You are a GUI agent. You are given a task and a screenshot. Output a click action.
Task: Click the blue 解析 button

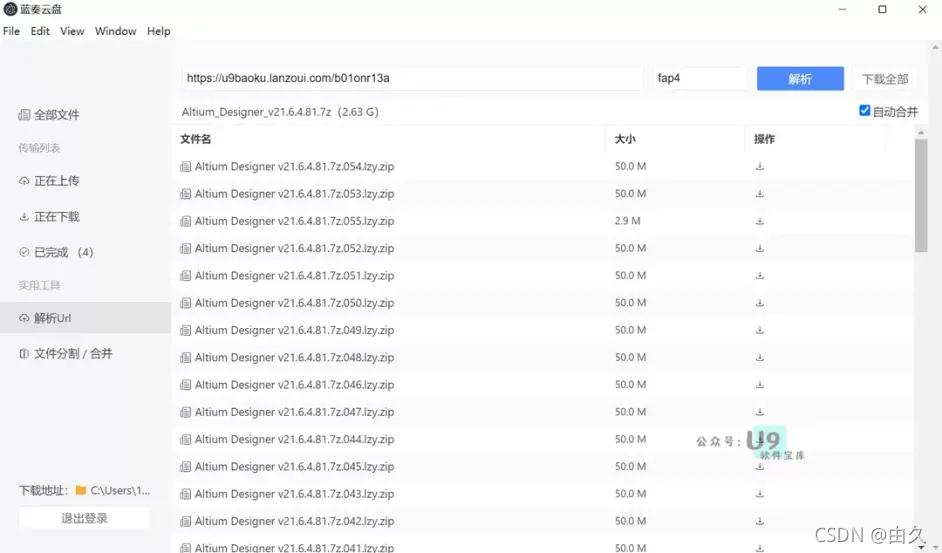click(800, 79)
